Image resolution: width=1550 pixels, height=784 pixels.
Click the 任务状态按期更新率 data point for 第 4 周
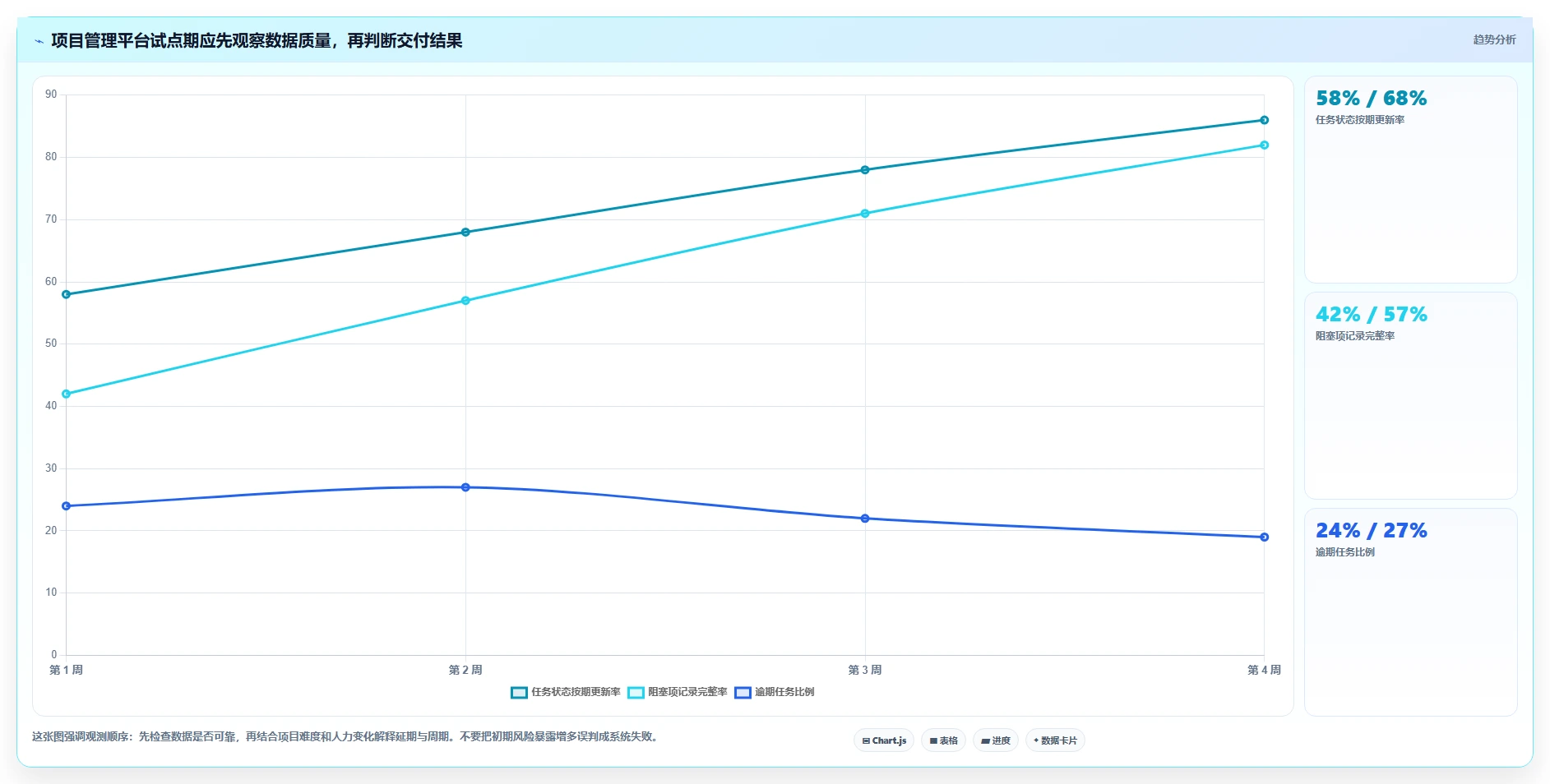[1265, 120]
